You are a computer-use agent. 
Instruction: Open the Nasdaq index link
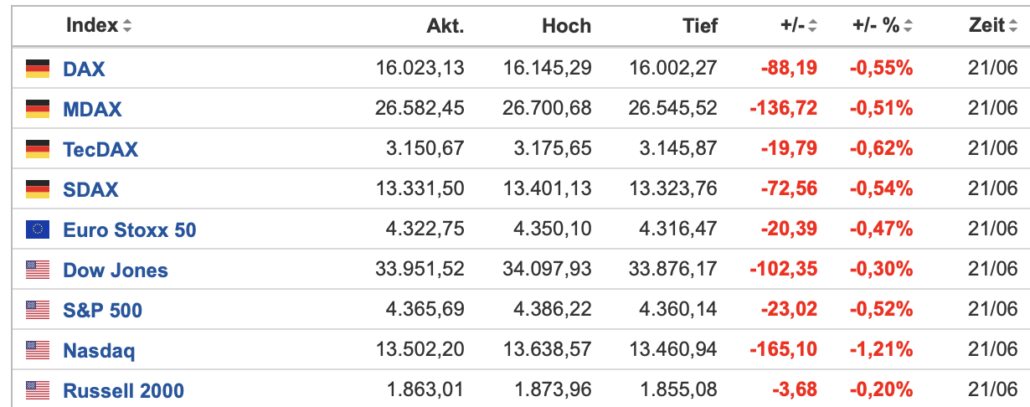point(99,351)
